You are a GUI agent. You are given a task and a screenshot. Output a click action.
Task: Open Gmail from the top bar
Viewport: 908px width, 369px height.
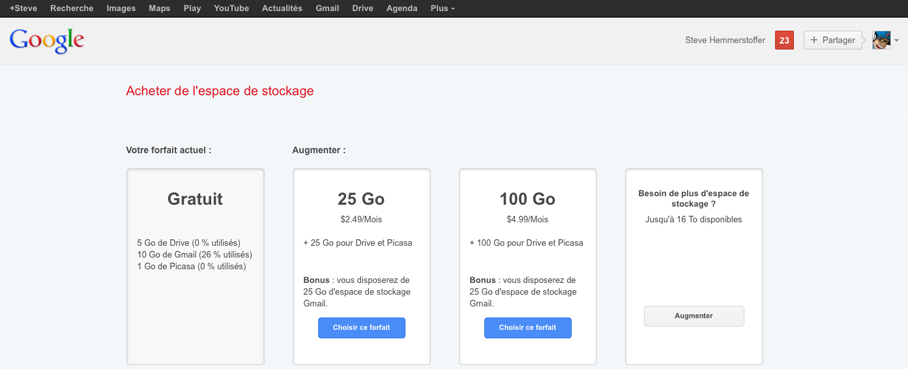[x=327, y=9]
